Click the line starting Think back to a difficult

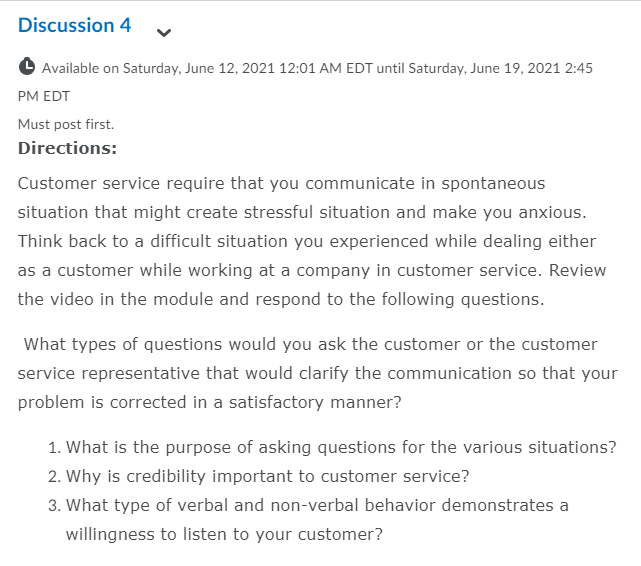point(307,242)
